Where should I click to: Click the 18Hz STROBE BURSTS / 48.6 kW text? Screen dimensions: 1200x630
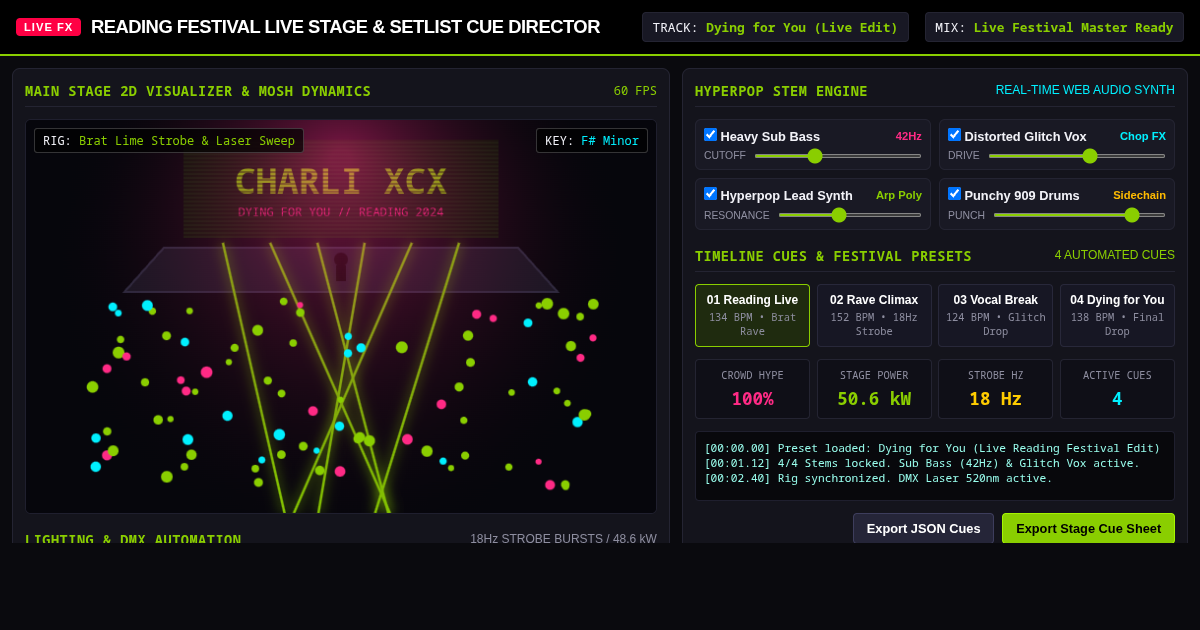[x=563, y=538]
